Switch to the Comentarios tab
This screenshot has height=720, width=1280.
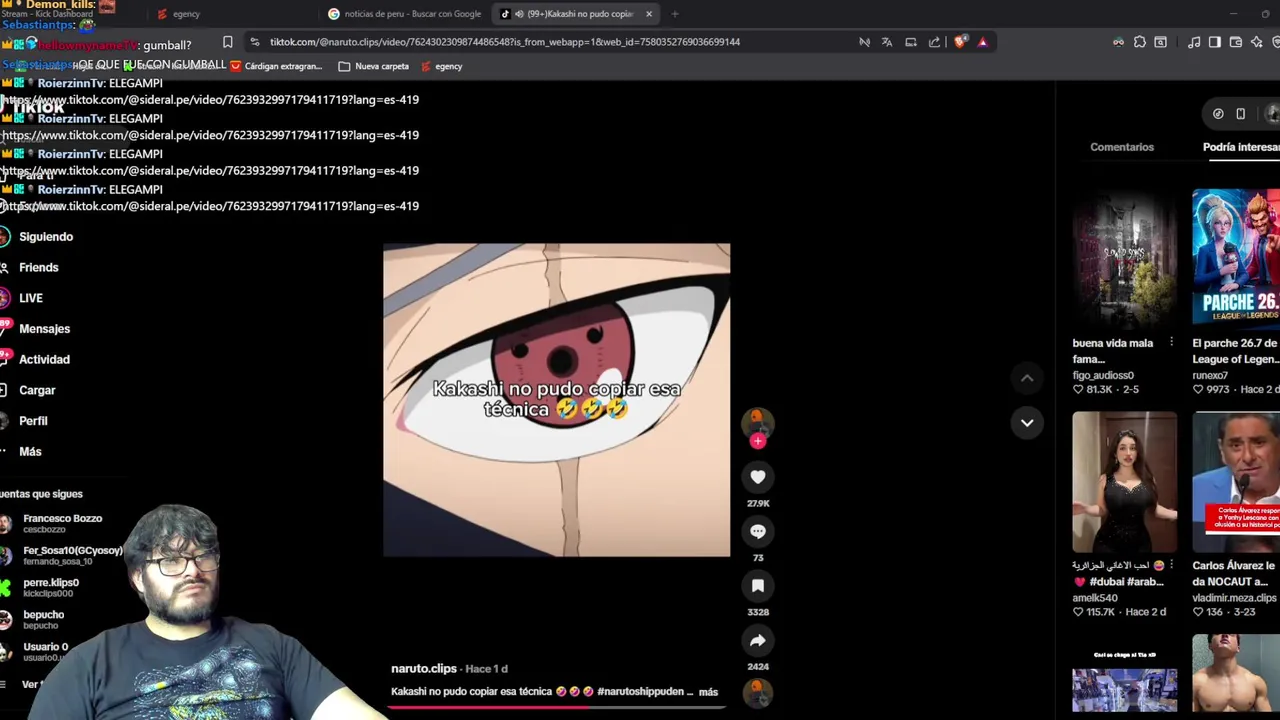point(1122,147)
